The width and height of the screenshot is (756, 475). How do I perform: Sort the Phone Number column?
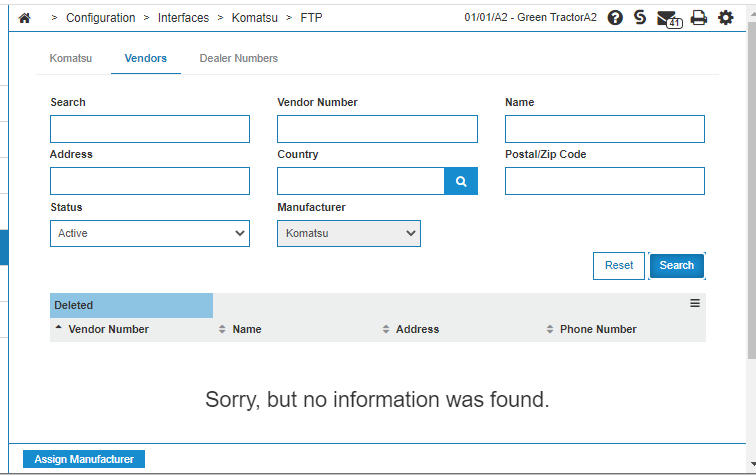click(x=550, y=329)
